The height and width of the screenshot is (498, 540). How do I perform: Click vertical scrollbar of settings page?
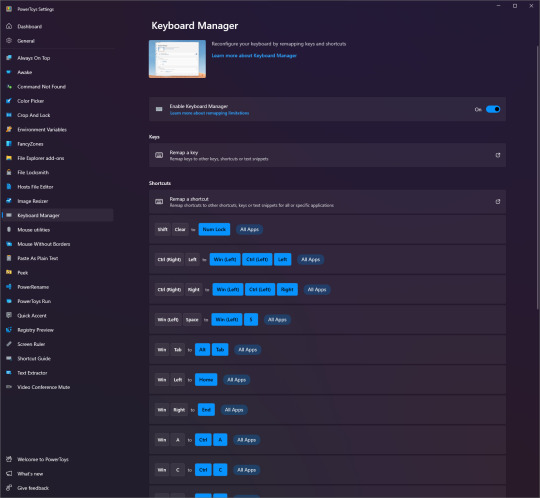point(537,177)
